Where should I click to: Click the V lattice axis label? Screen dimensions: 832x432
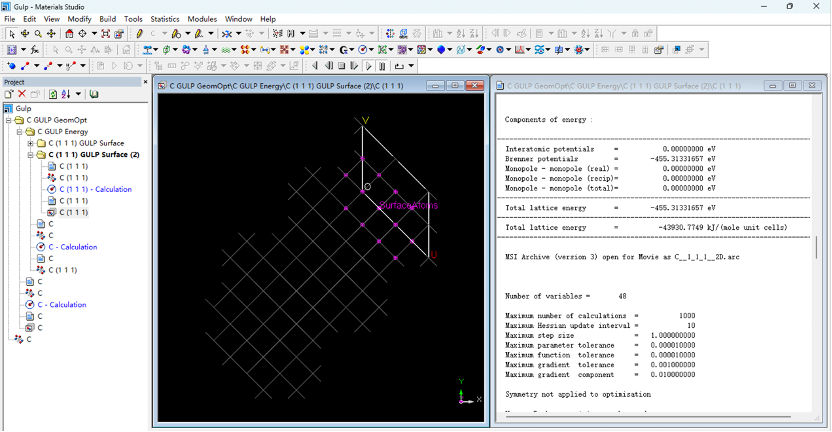[x=365, y=120]
